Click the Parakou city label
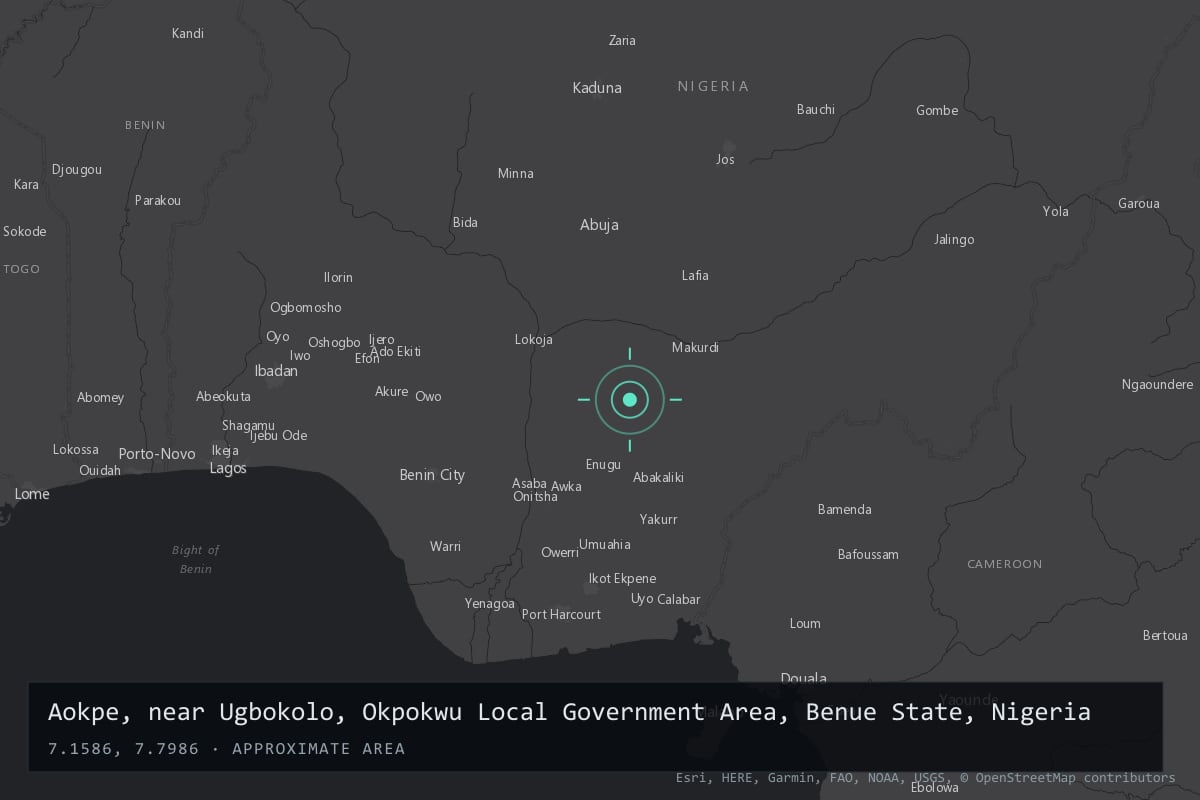 point(158,201)
